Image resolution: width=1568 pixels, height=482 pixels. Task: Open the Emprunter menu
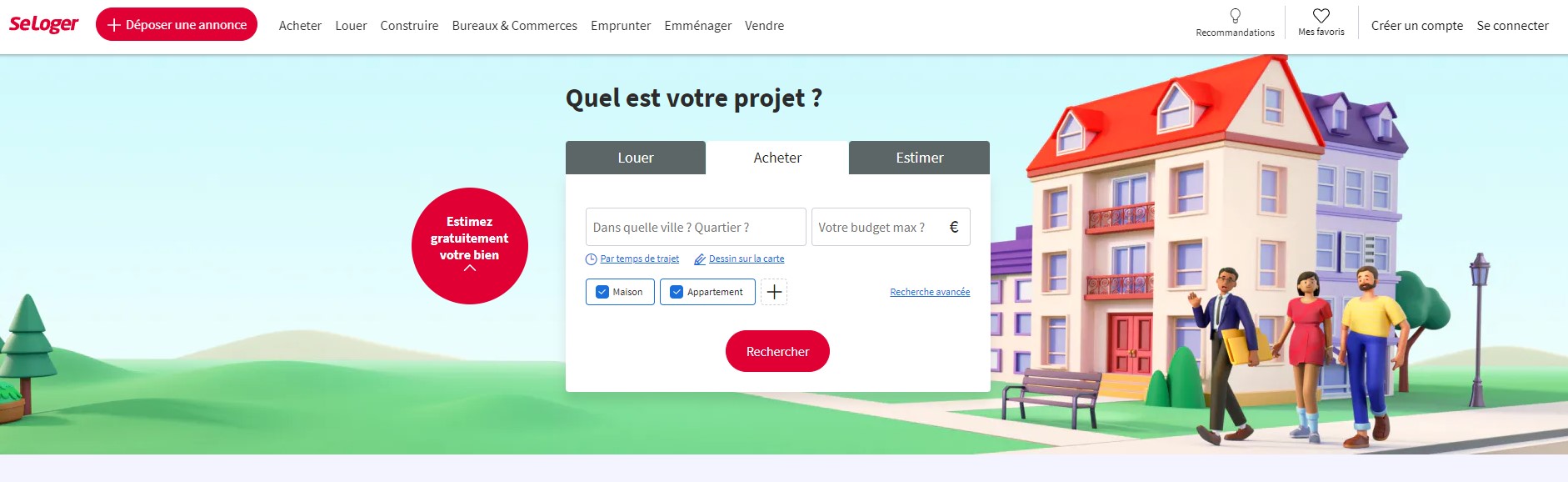pos(621,26)
